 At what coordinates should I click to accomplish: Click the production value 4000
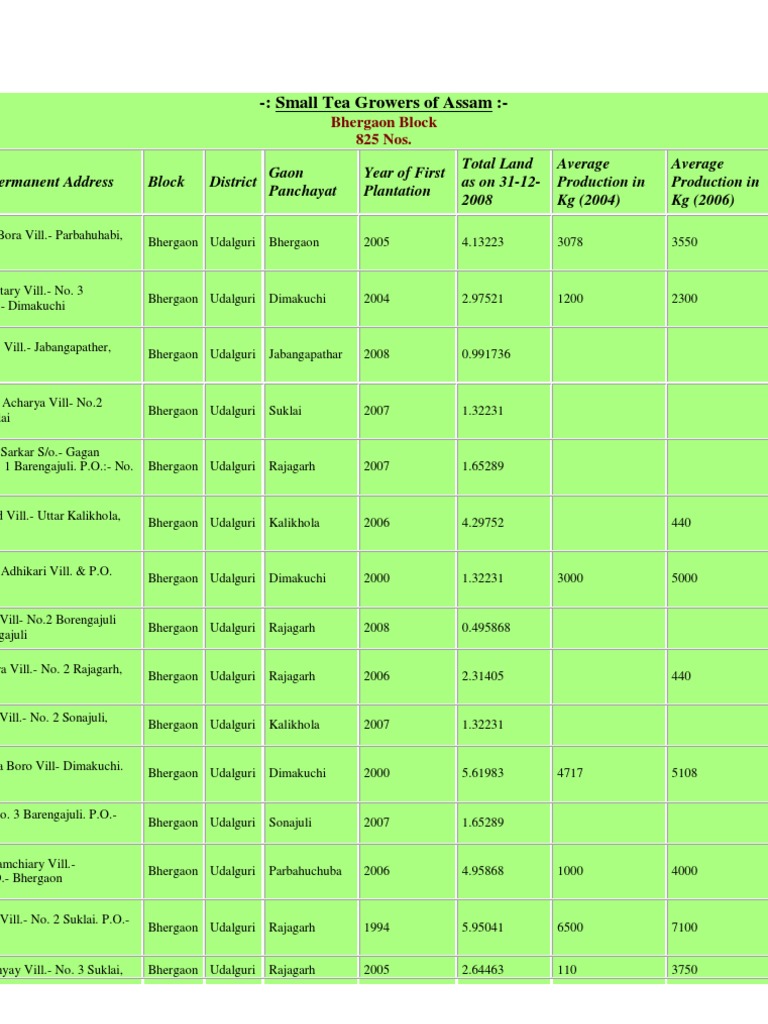pyautogui.click(x=684, y=871)
